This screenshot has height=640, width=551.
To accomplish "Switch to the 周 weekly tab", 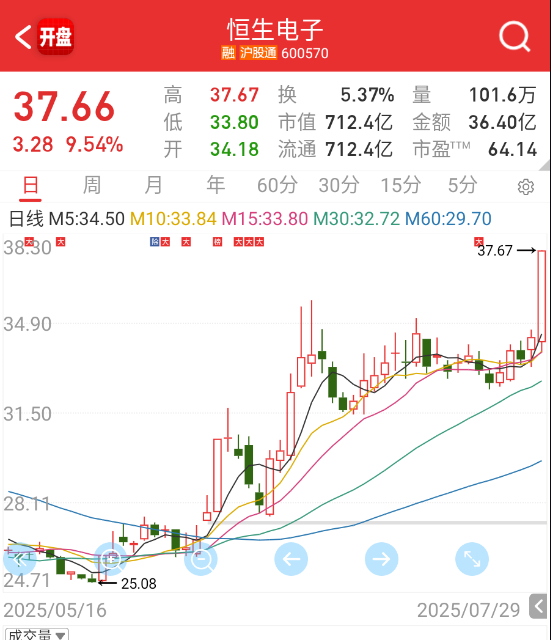I will (x=92, y=185).
